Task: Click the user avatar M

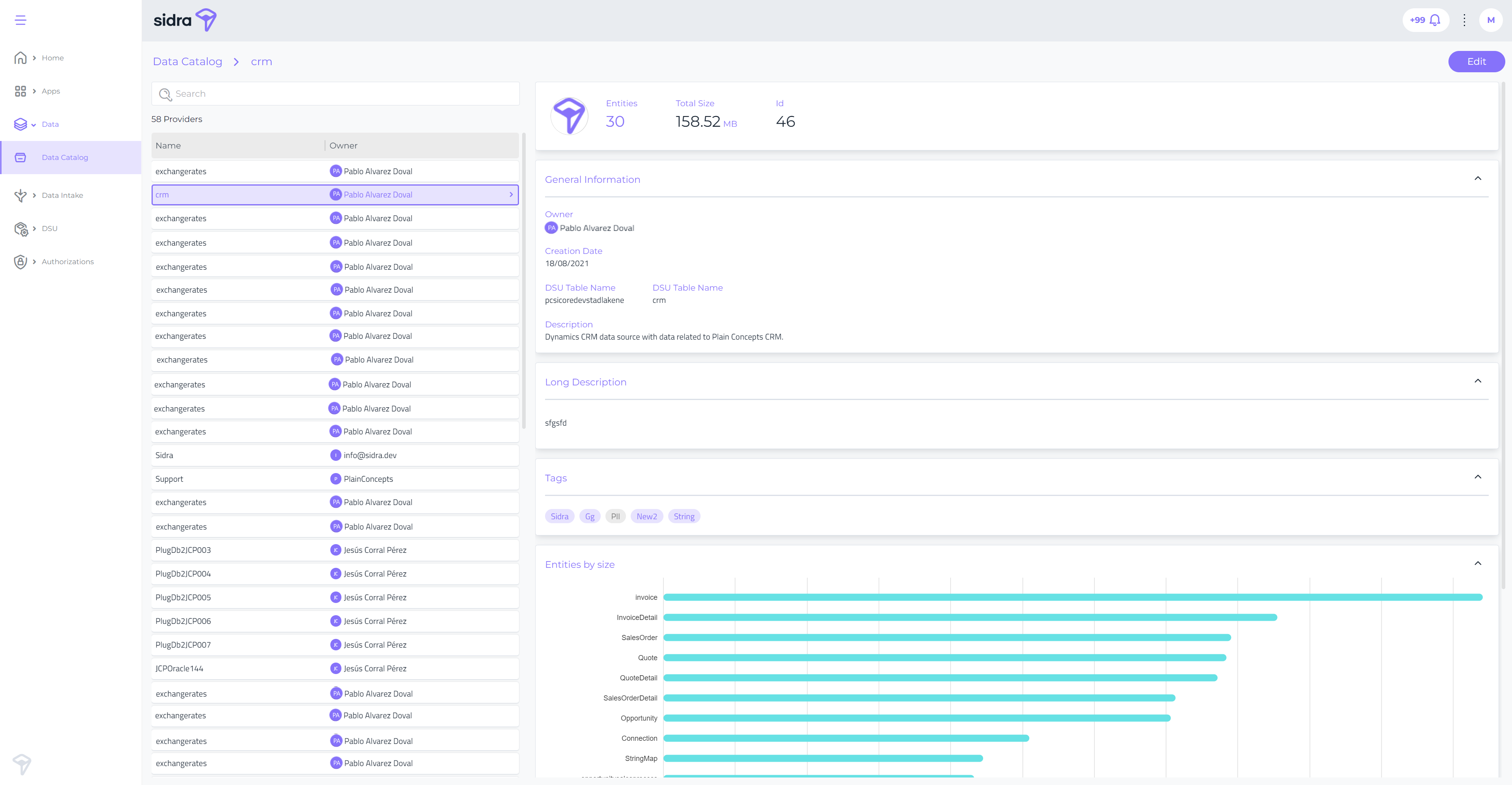Action: coord(1490,21)
